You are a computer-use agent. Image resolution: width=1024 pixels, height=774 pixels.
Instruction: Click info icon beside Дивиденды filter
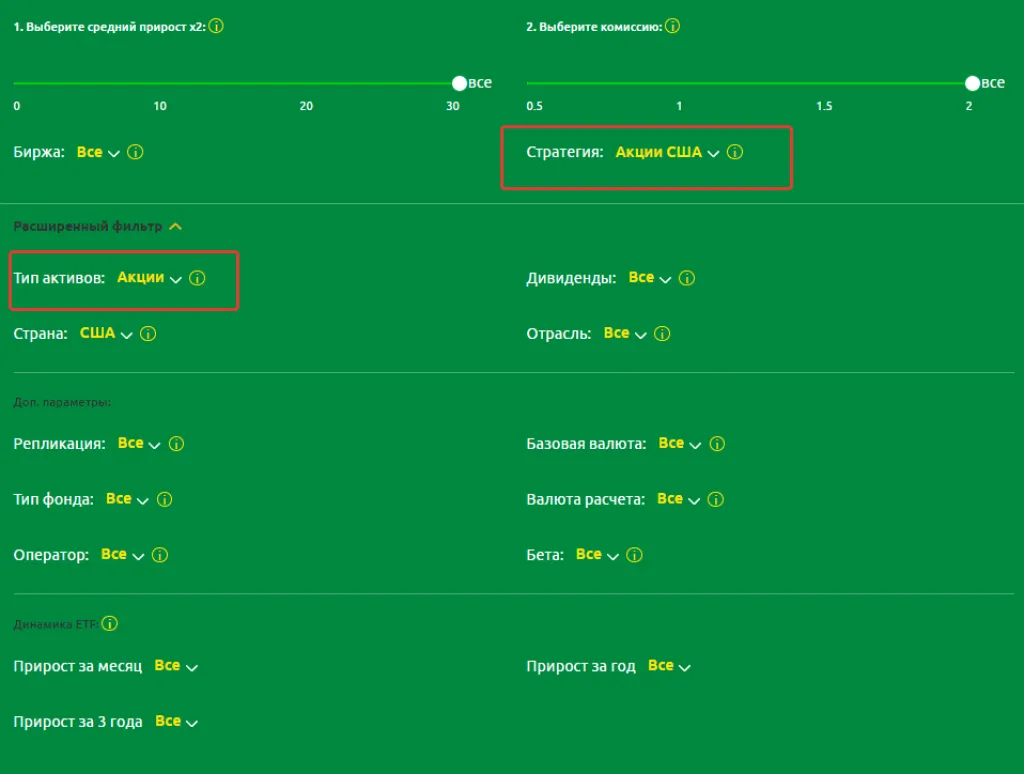tap(686, 279)
